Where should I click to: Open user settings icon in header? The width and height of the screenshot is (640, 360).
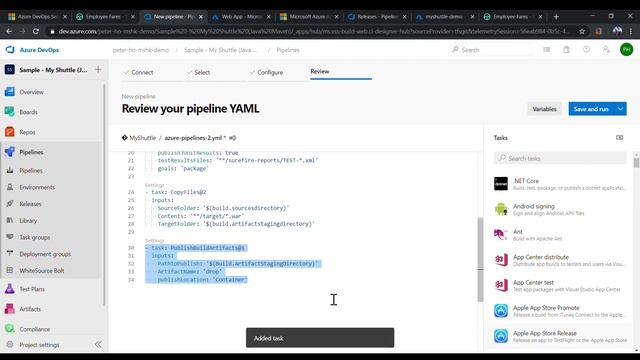(606, 50)
